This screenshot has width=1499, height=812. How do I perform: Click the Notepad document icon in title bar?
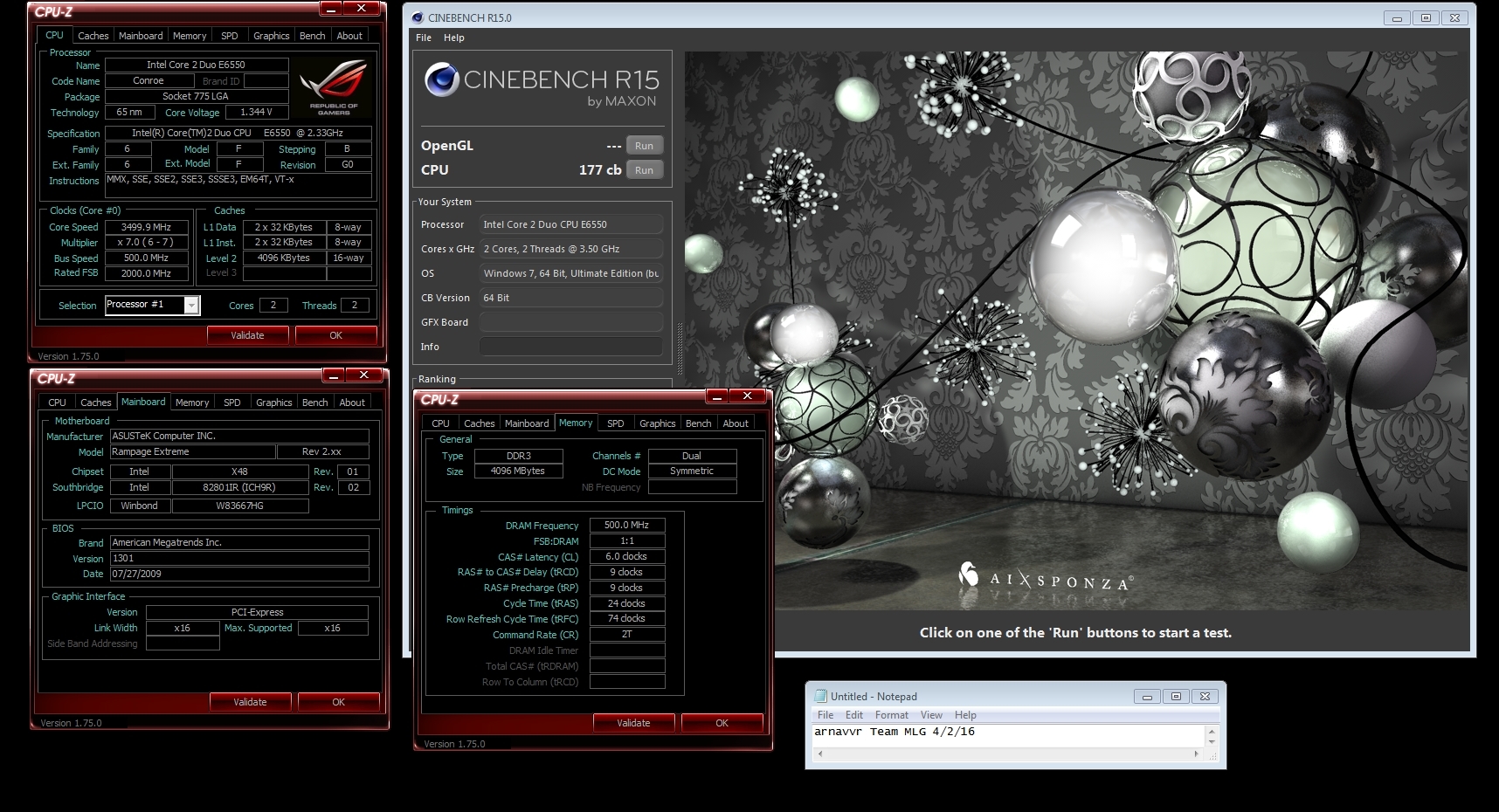pyautogui.click(x=819, y=696)
